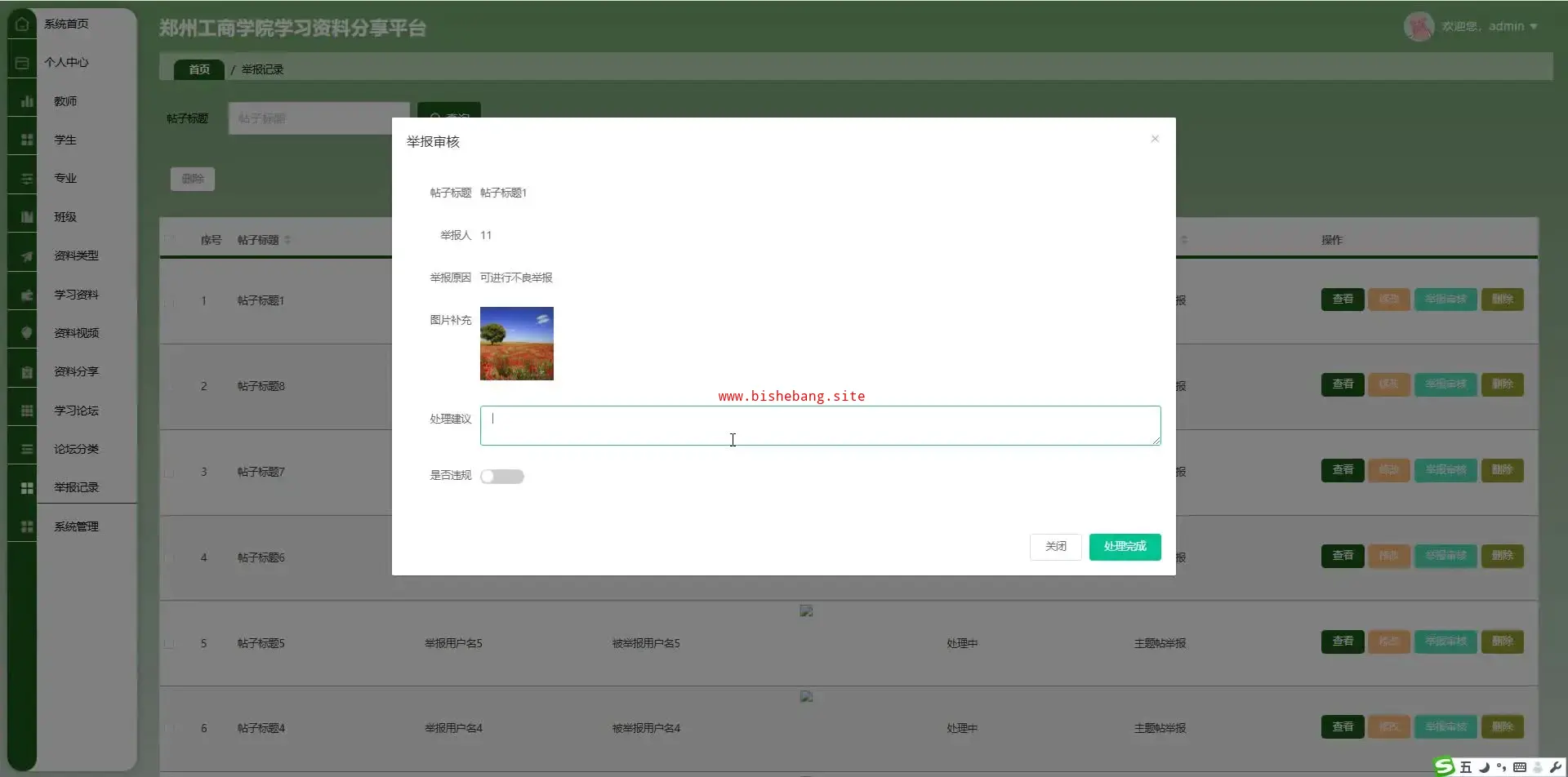This screenshot has width=1568, height=777.
Task: Sort by 帖子标题 column arrows
Action: [x=287, y=240]
